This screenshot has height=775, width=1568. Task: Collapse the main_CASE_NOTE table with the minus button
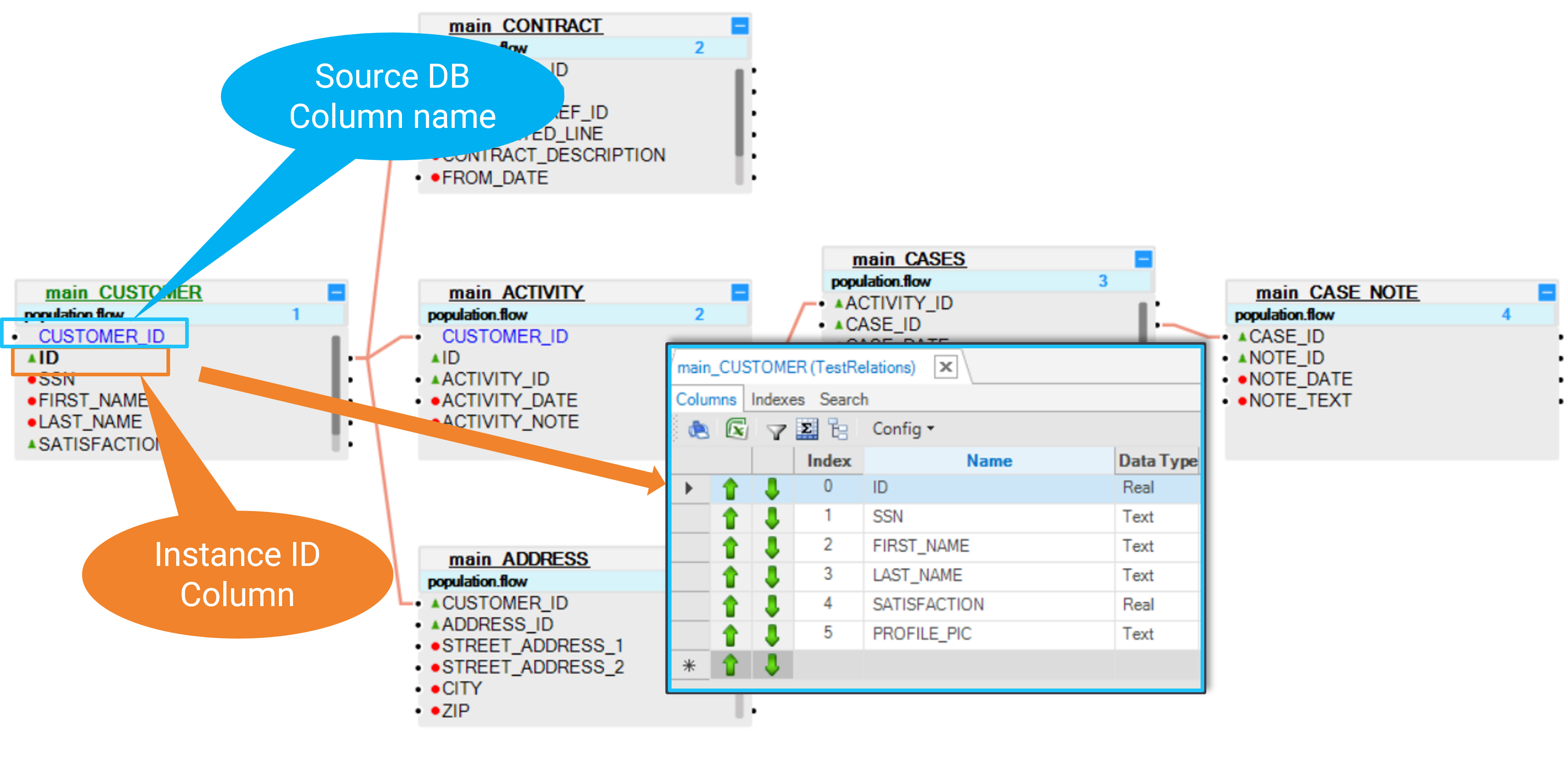1546,292
